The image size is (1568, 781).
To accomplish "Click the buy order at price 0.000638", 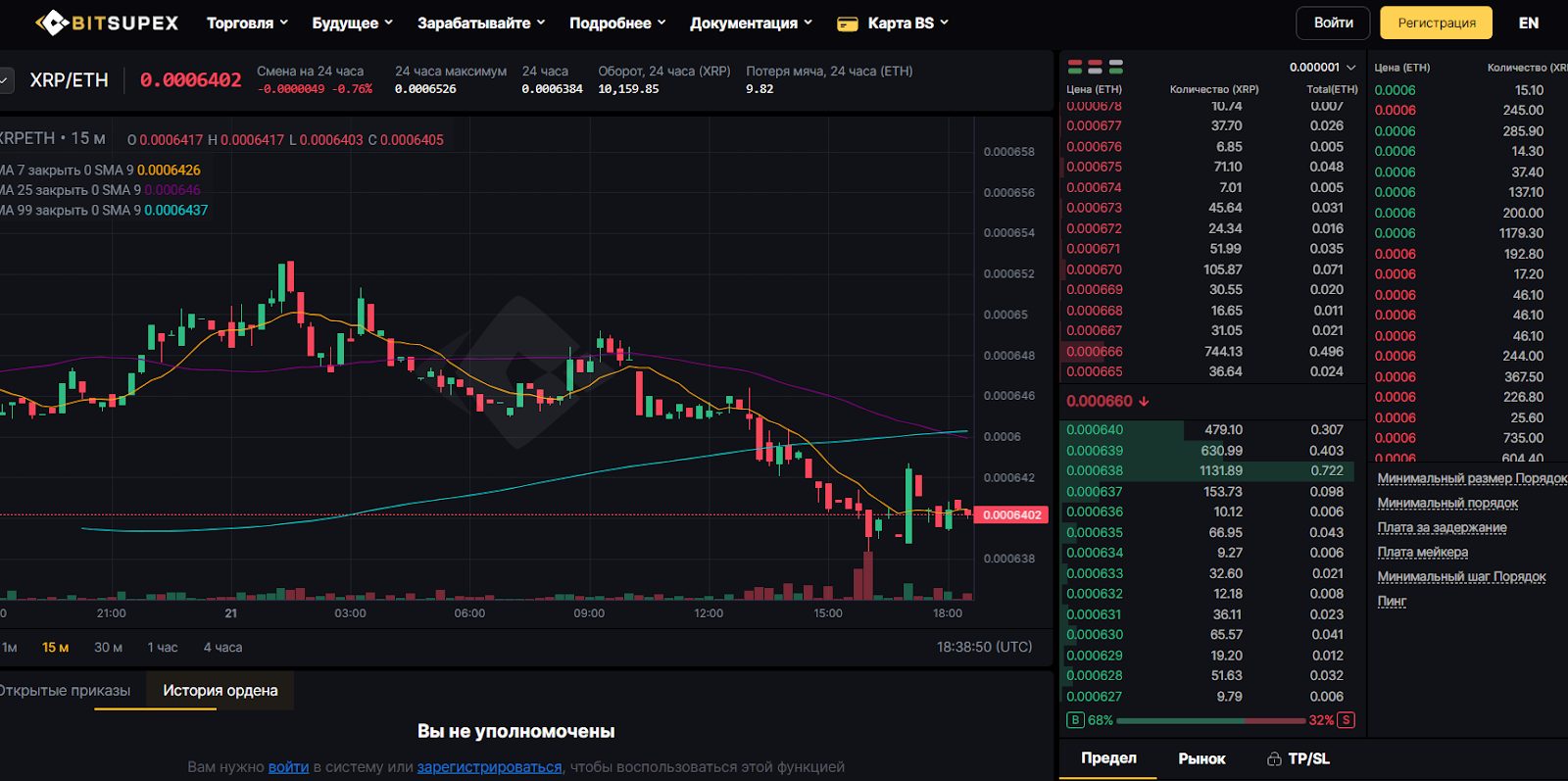I will pos(1211,471).
